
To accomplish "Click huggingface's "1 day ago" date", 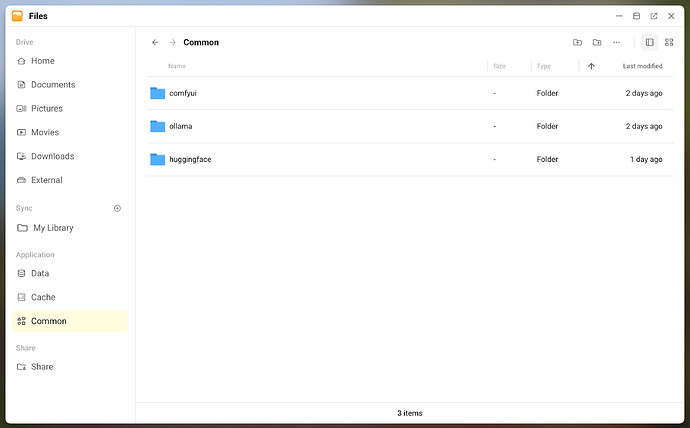I will click(646, 159).
